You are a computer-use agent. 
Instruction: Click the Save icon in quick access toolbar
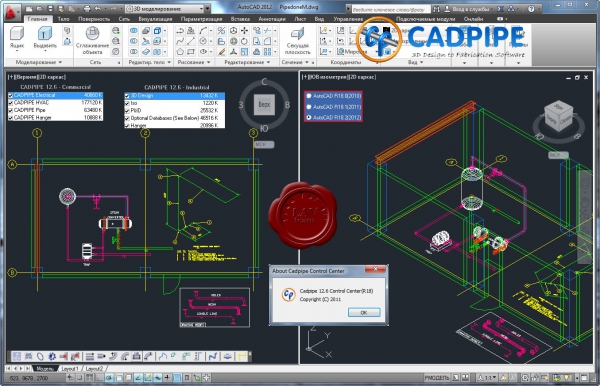[x=51, y=8]
